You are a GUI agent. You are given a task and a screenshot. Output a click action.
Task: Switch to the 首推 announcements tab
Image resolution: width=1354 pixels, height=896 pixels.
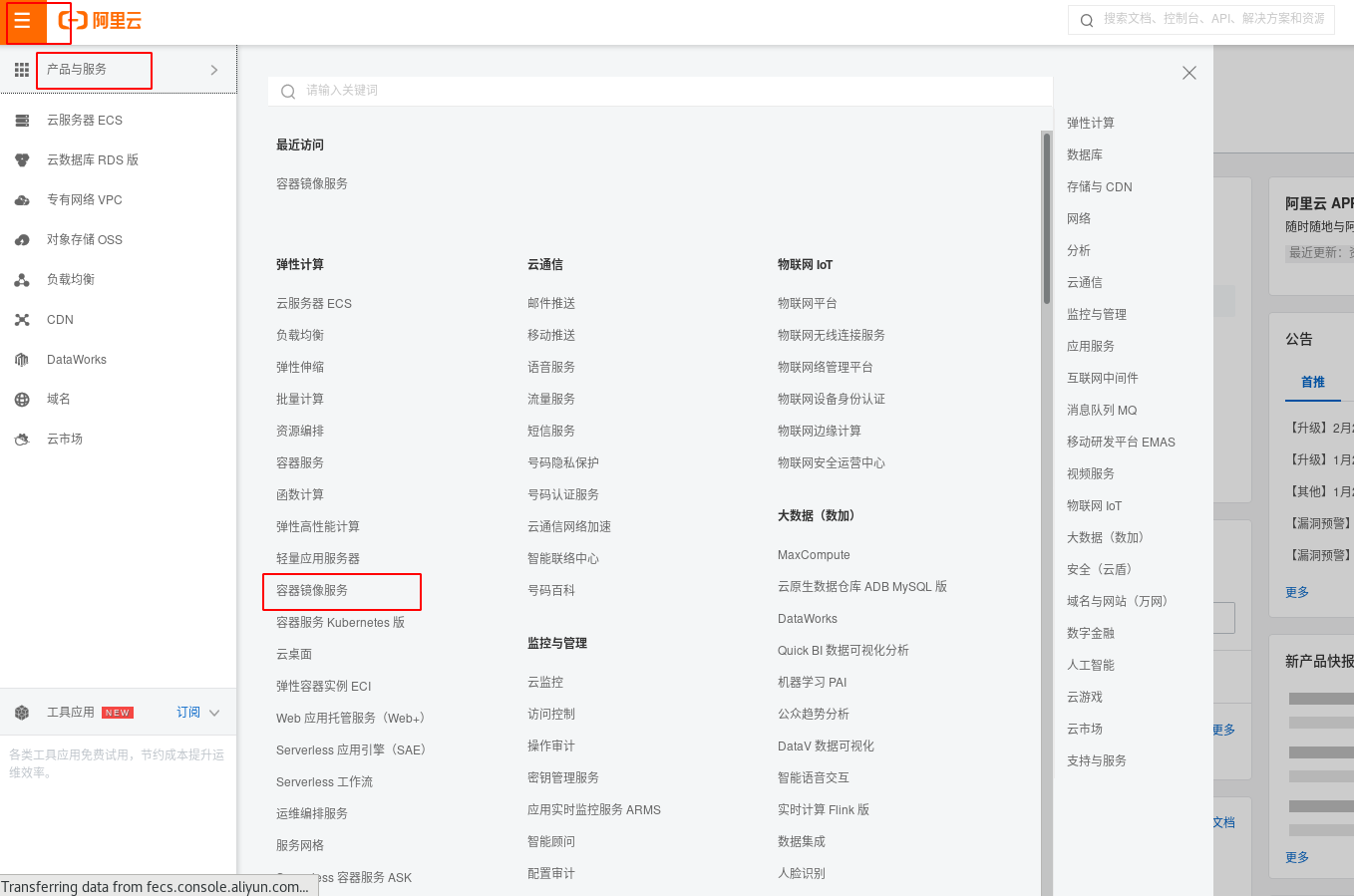point(1313,382)
